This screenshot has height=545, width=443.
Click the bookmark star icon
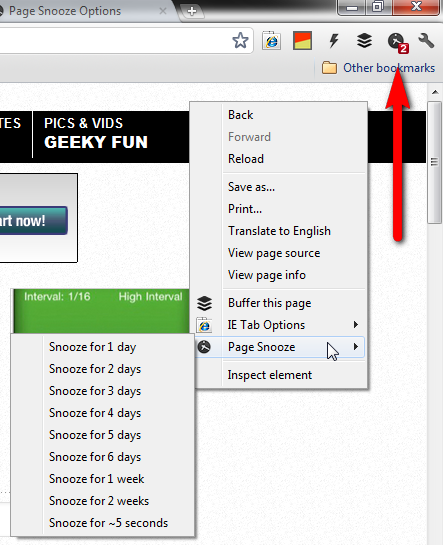point(240,41)
